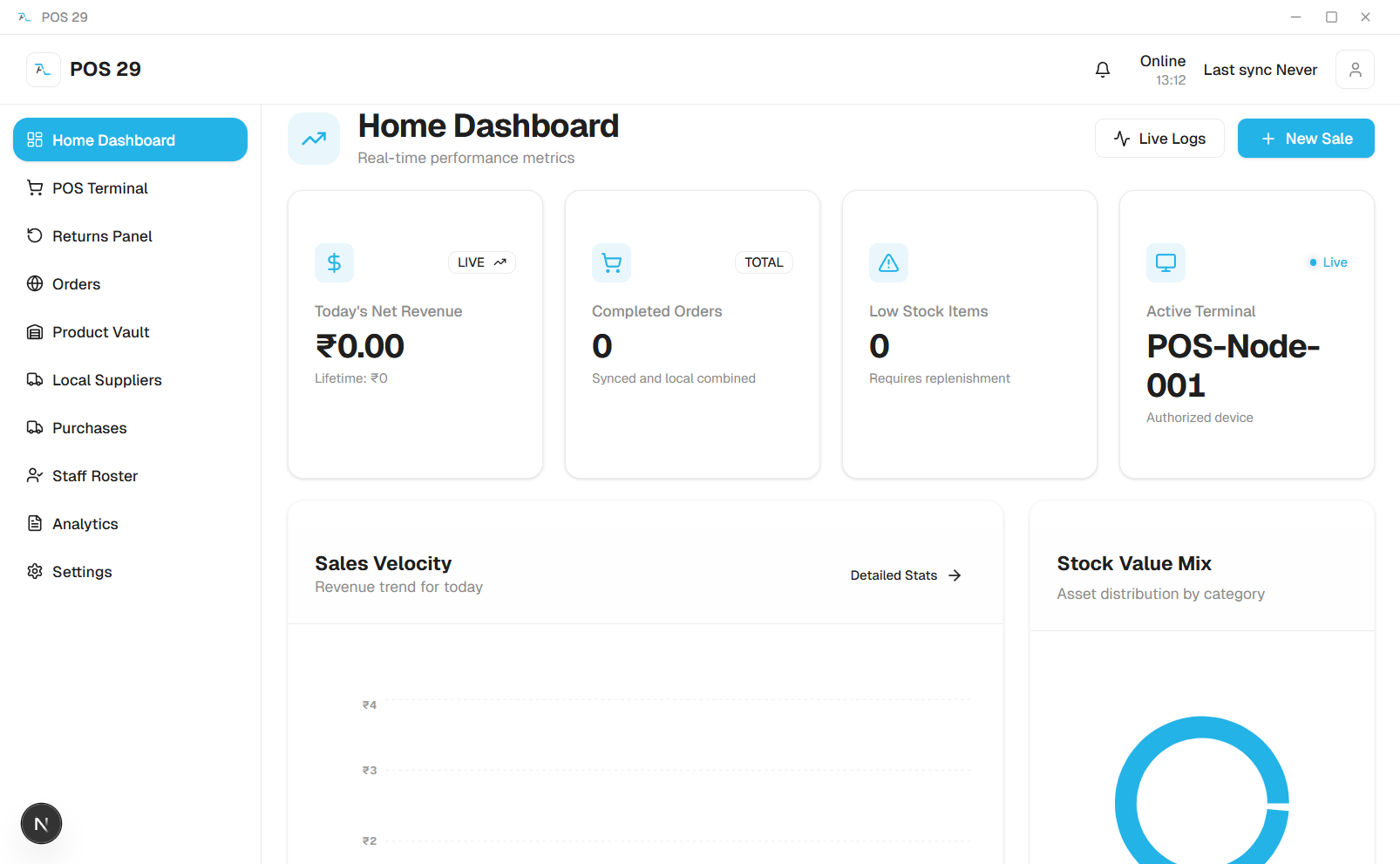Click the POS 29 title bar app icon
The image size is (1400, 864).
[x=24, y=17]
